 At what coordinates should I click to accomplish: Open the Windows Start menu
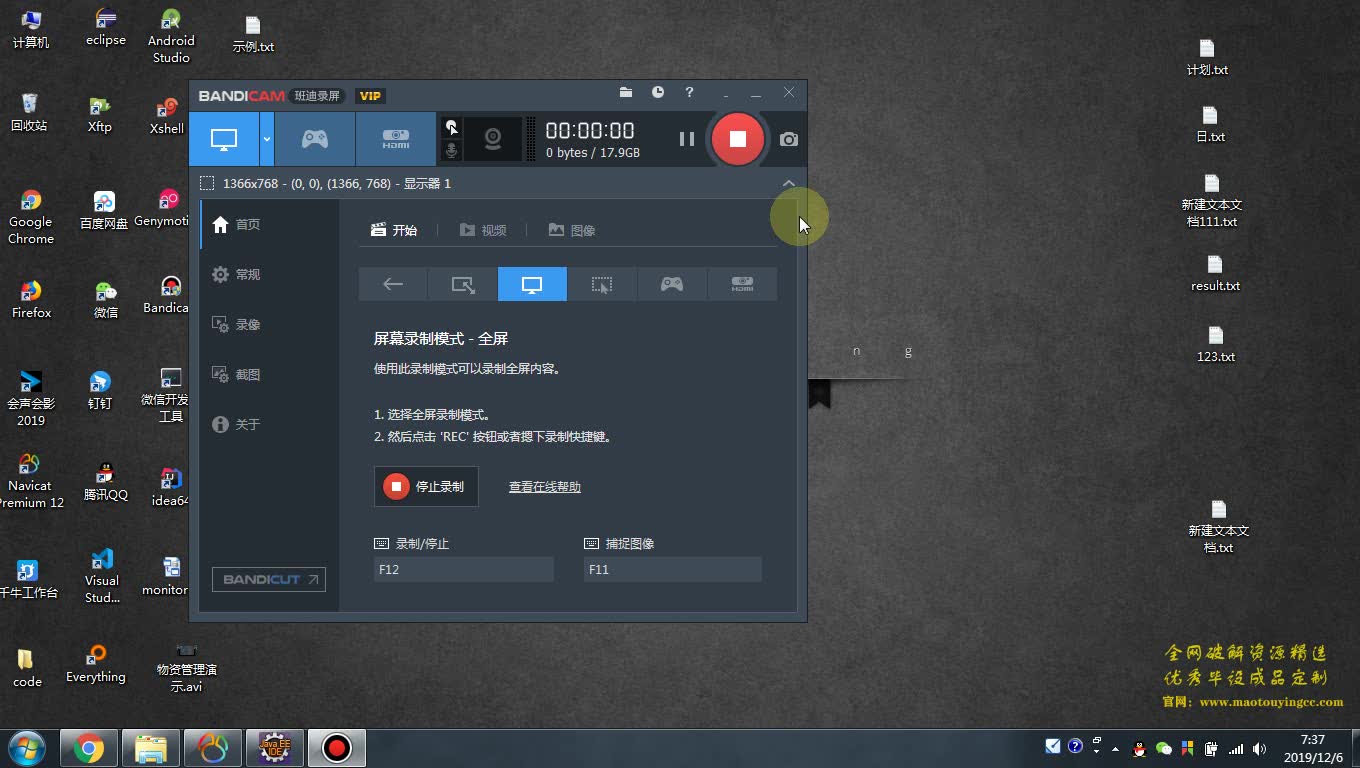click(27, 748)
